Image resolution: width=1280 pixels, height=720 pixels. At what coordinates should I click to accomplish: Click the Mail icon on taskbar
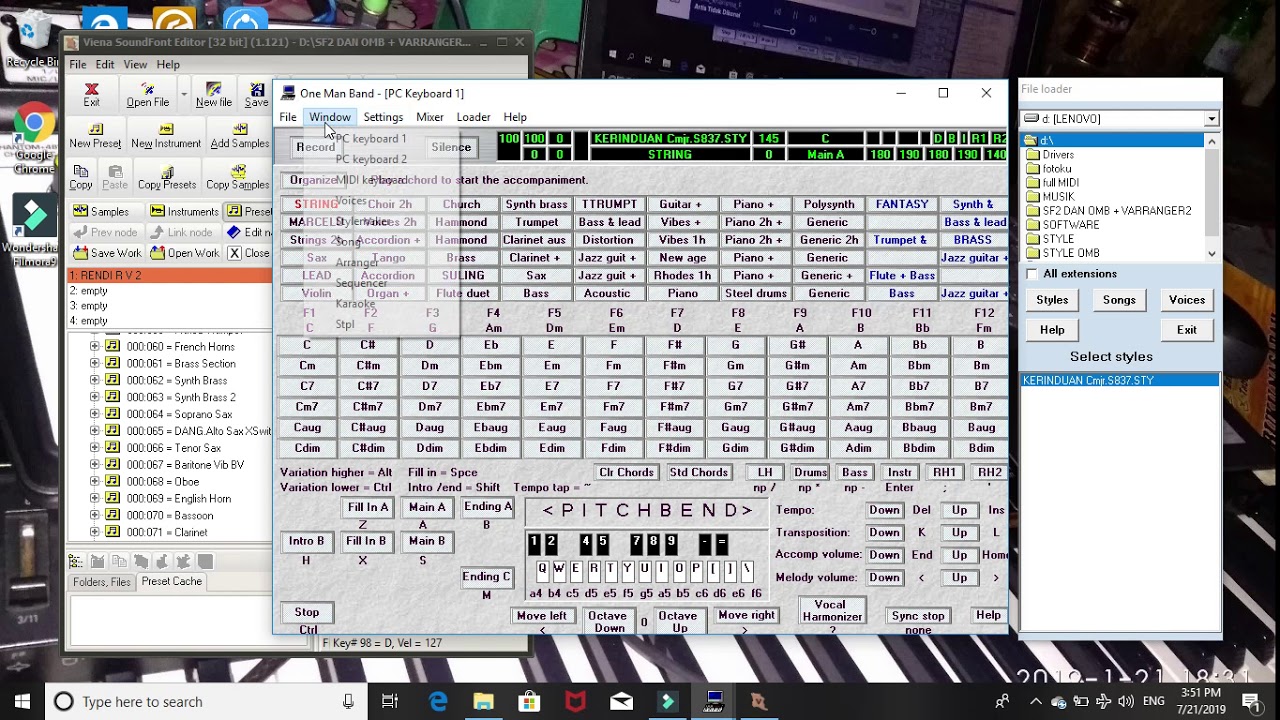click(621, 701)
